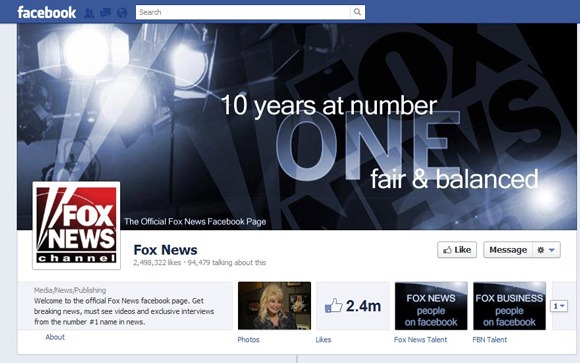
Task: Open the Fox News Talent link
Action: (421, 339)
